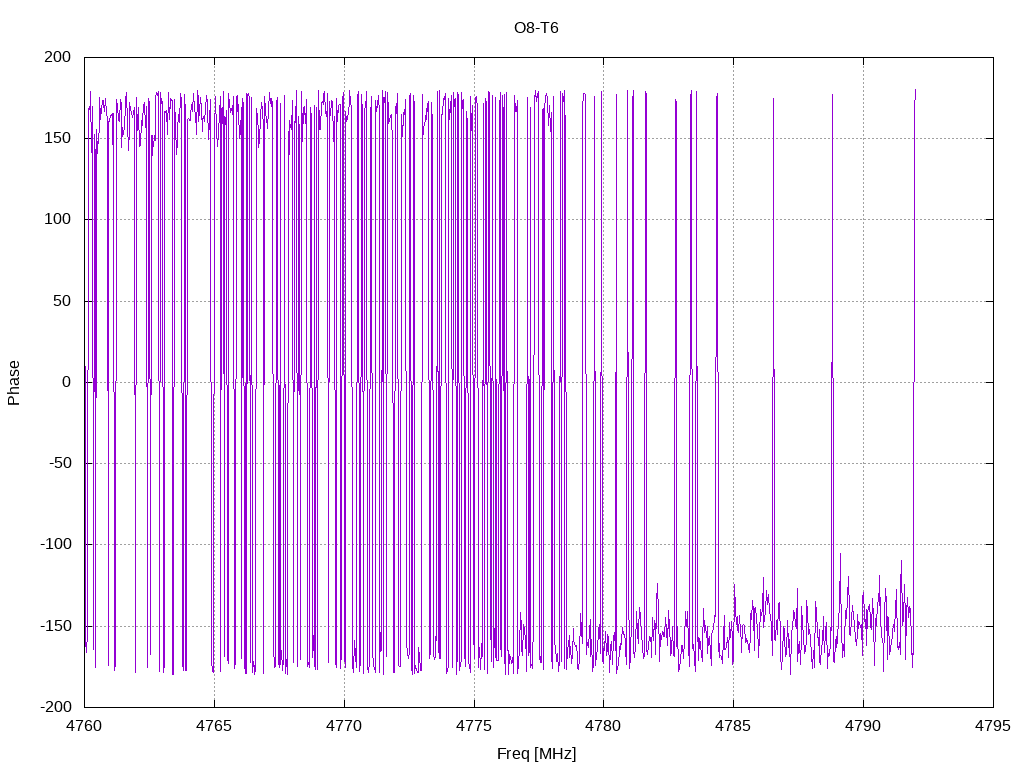Click the 4795 x-axis tick label

coord(993,726)
